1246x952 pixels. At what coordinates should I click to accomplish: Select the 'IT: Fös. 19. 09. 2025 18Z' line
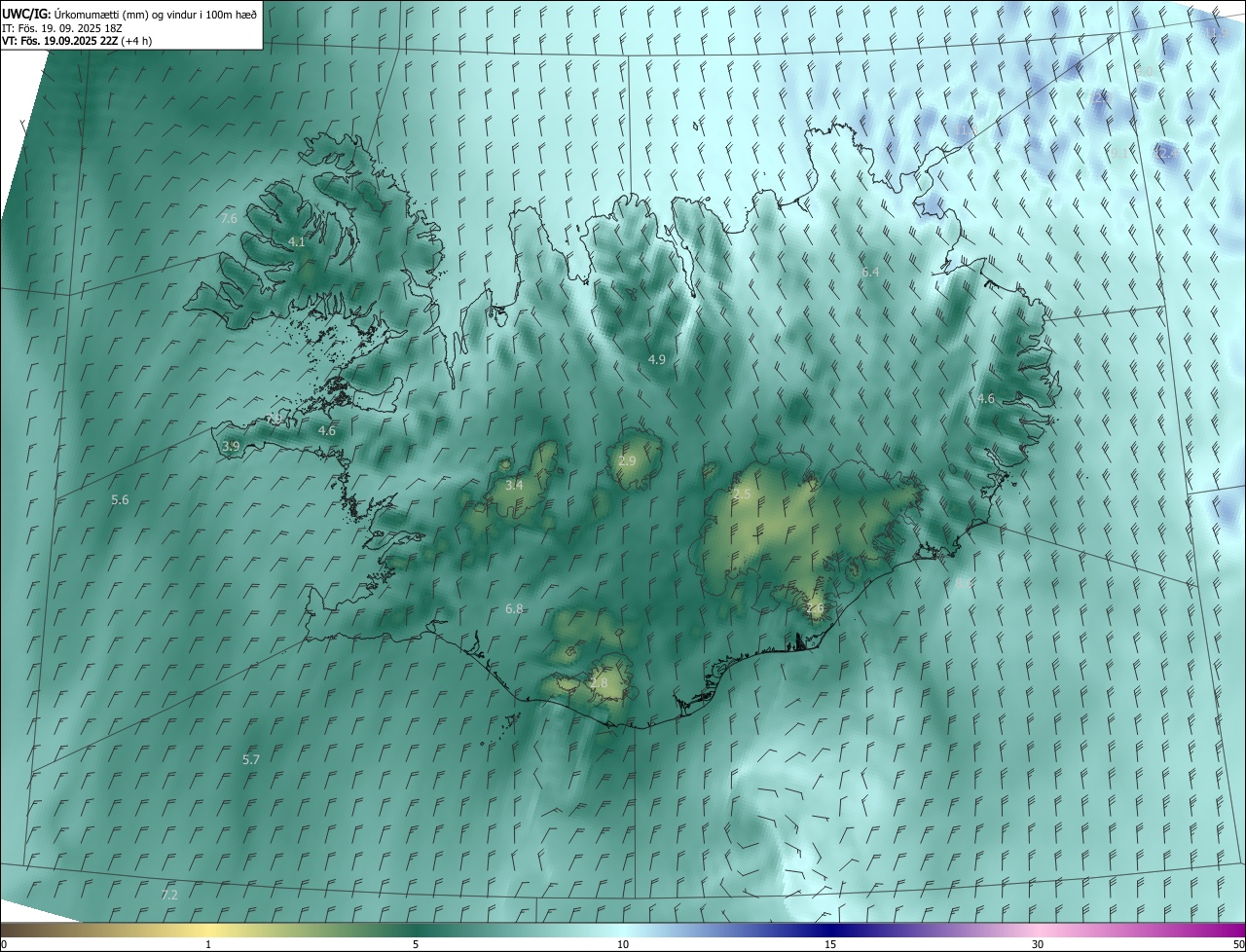[61, 28]
